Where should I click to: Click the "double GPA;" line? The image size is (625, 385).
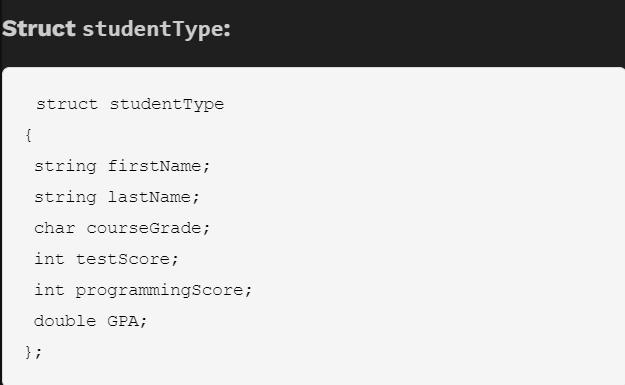[90, 321]
